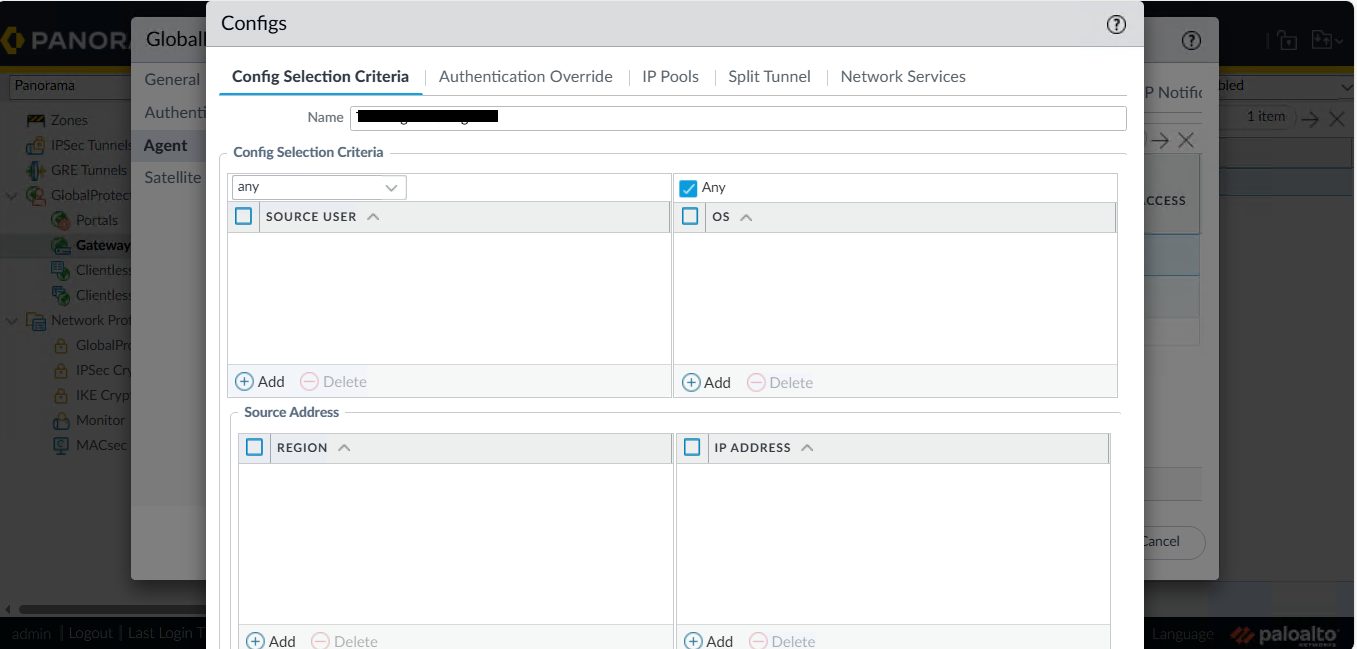Select Portals icon under GlobalProtect

tap(61, 220)
